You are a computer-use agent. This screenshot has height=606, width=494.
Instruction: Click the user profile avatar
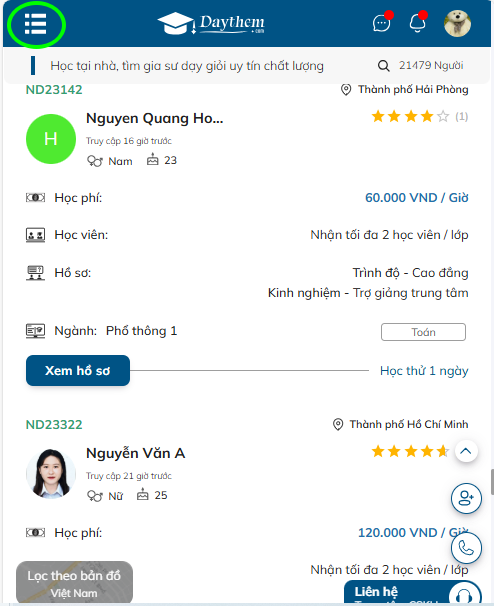click(457, 24)
